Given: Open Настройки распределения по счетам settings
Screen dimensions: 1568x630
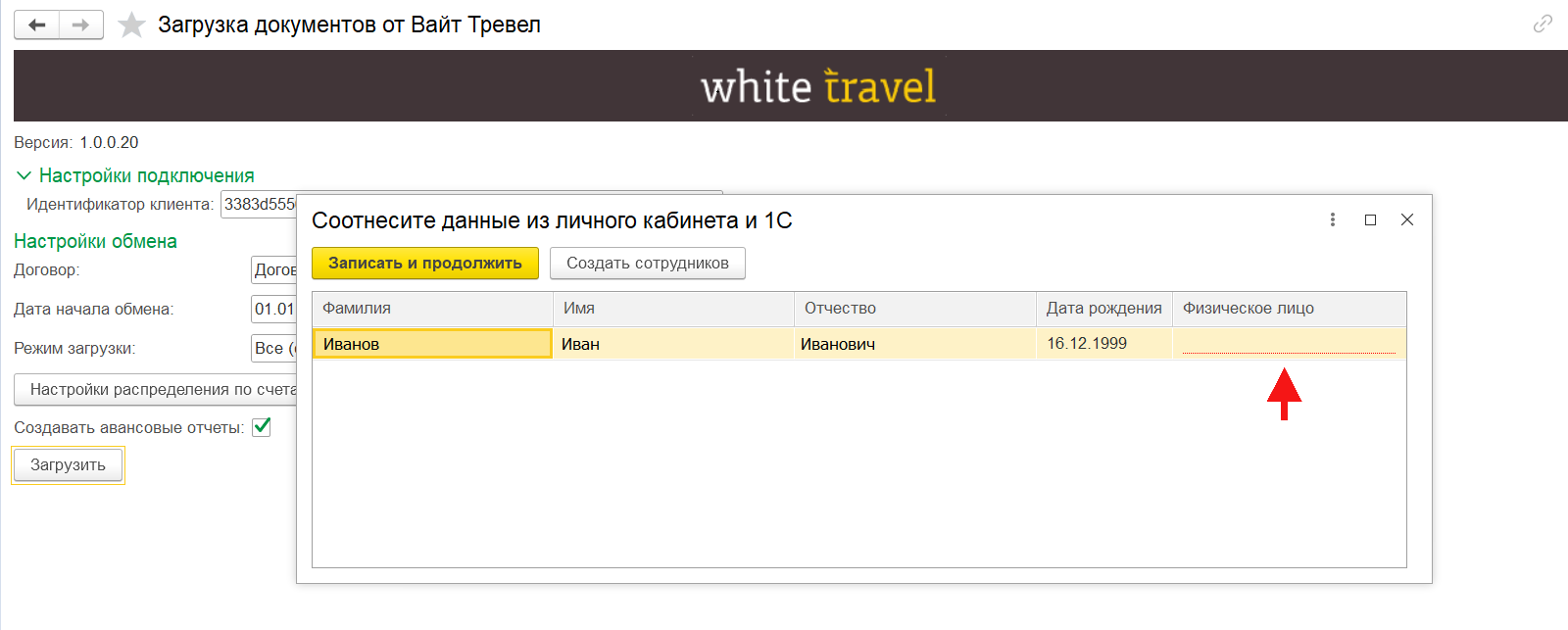Looking at the screenshot, I should pyautogui.click(x=157, y=389).
